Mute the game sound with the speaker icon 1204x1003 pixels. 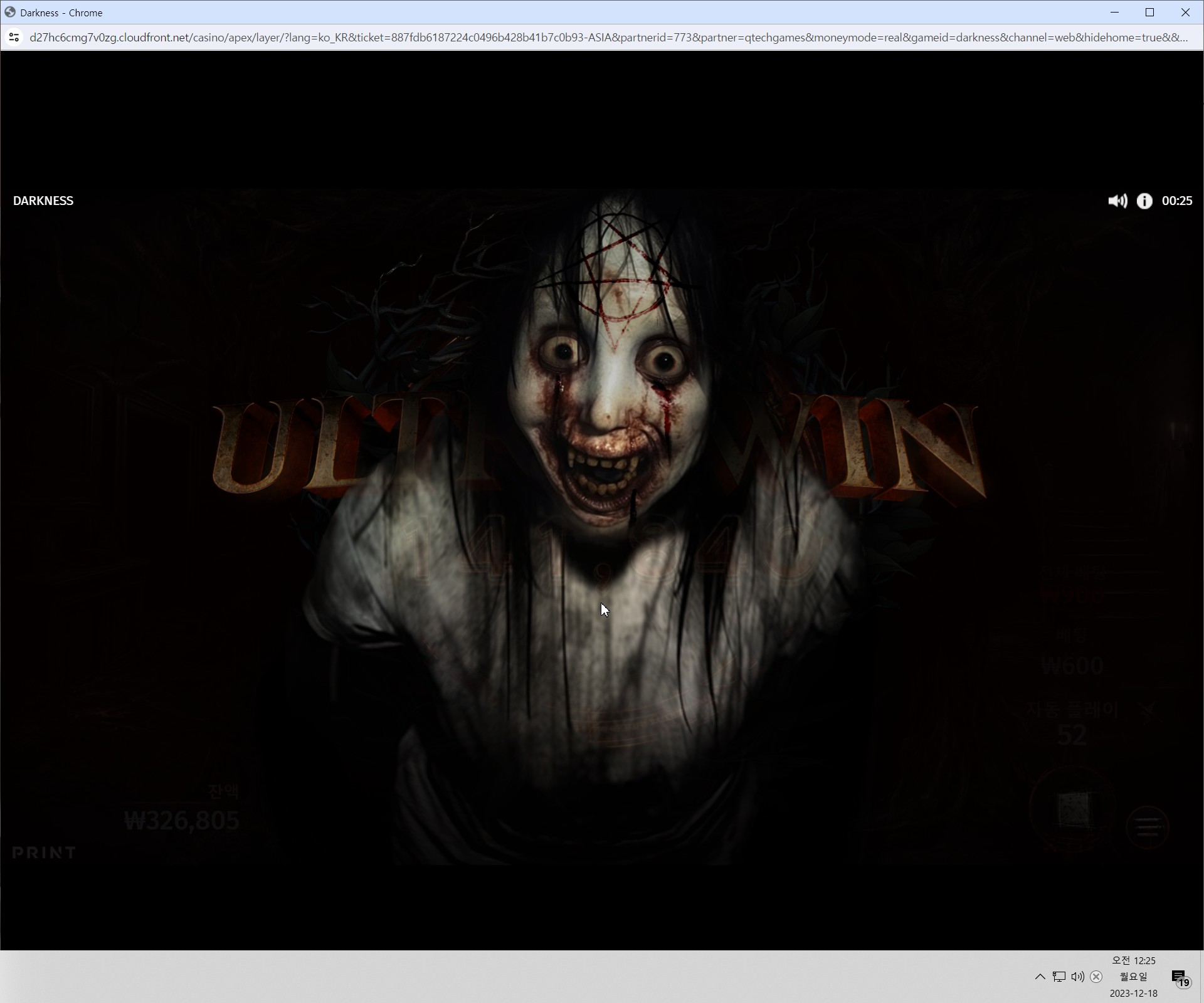coord(1117,201)
